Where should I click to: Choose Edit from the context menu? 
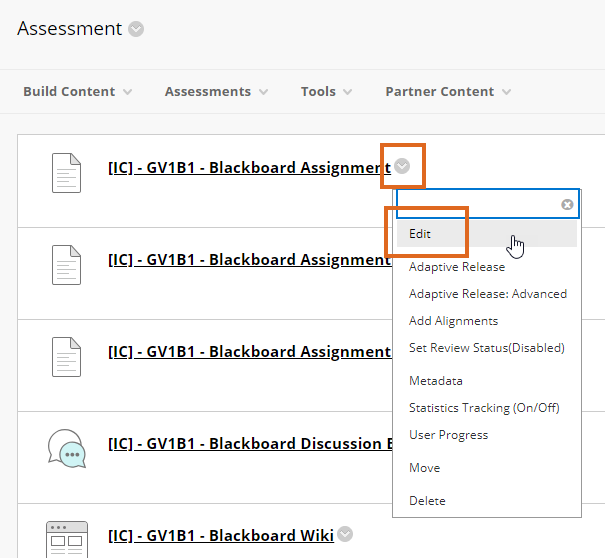click(487, 233)
